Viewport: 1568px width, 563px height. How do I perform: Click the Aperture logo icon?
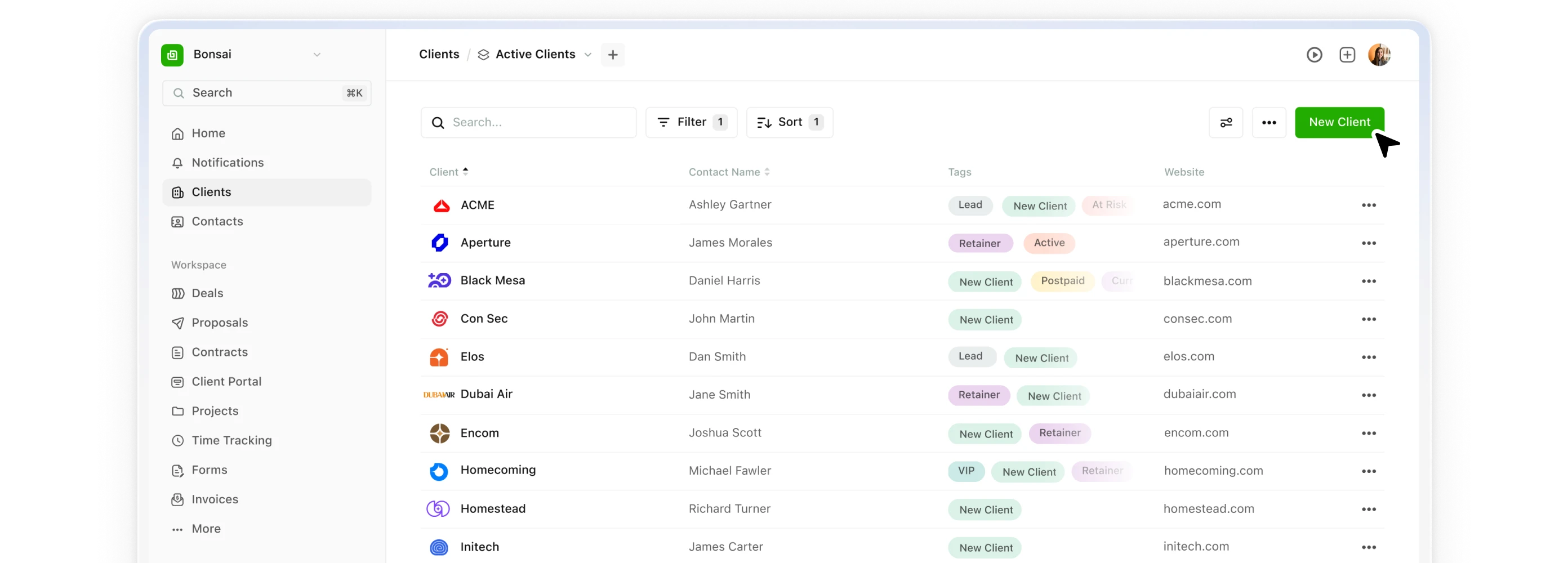[439, 243]
